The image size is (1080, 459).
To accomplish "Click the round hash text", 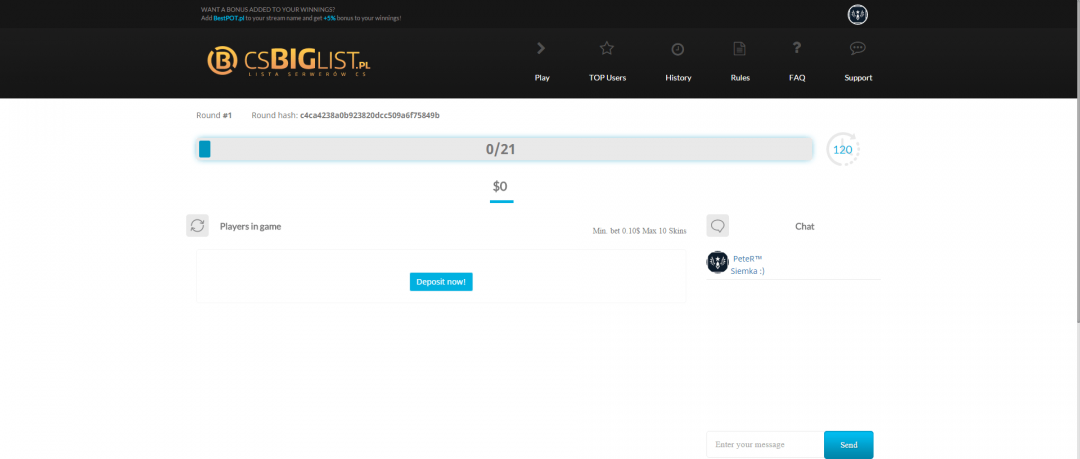I will [x=369, y=116].
